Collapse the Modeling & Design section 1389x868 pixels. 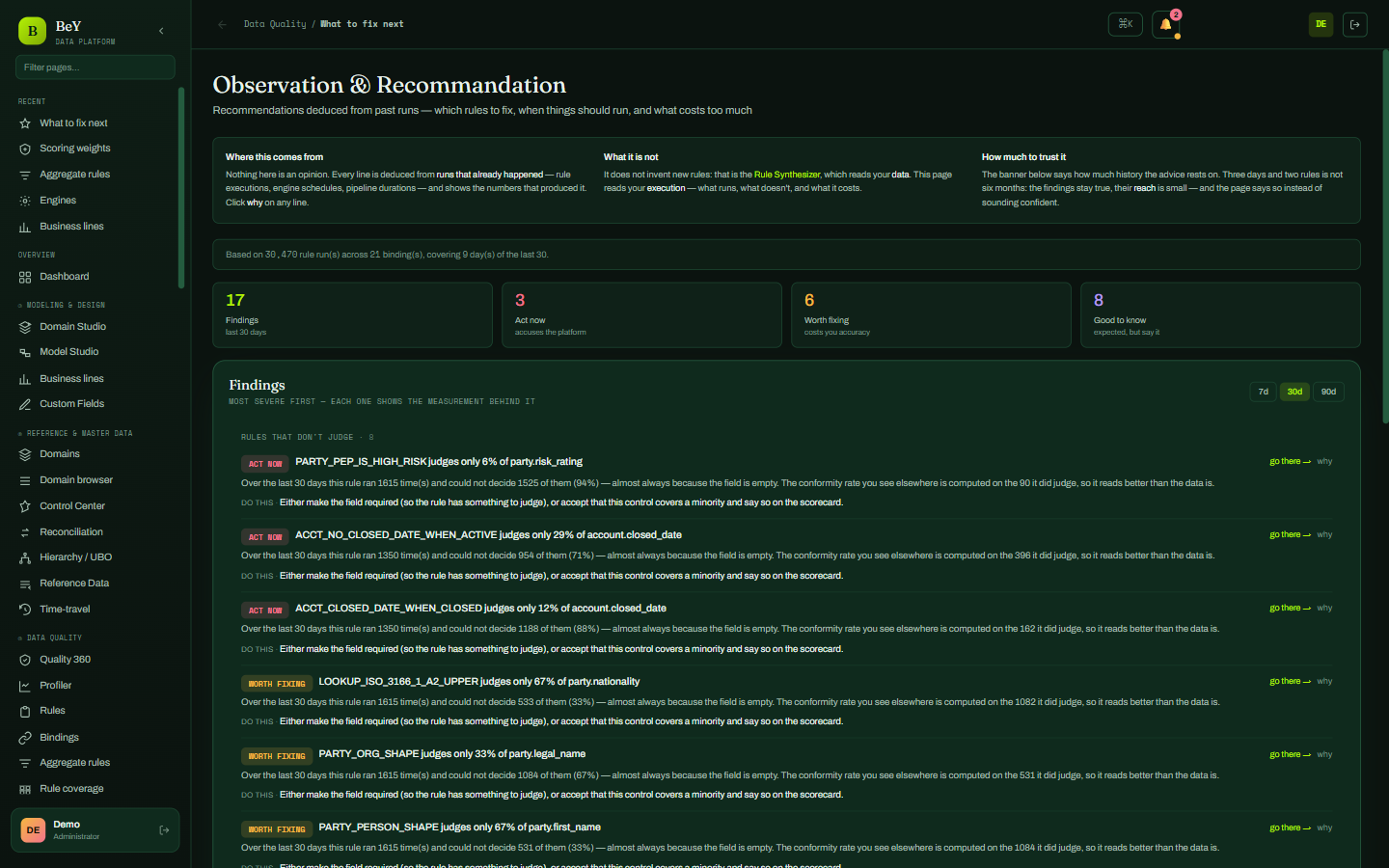[62, 305]
